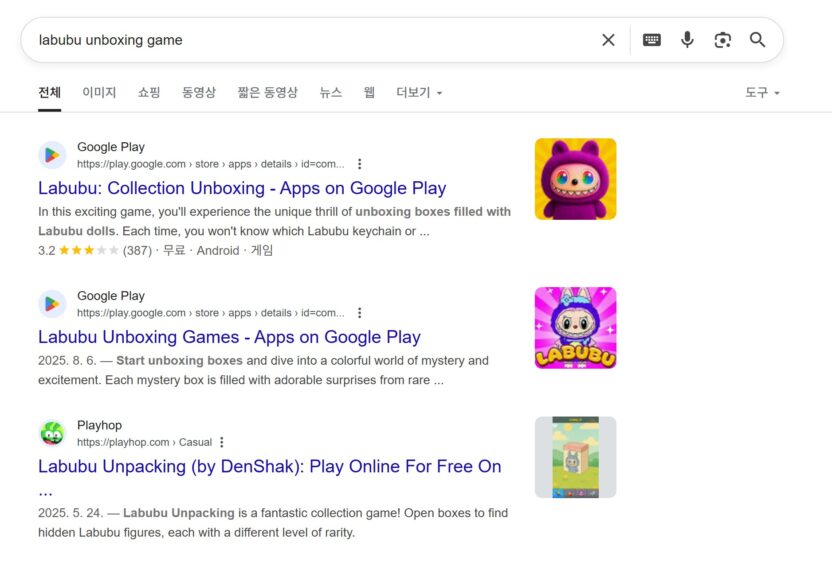Switch to the 이미지 tab

99,93
